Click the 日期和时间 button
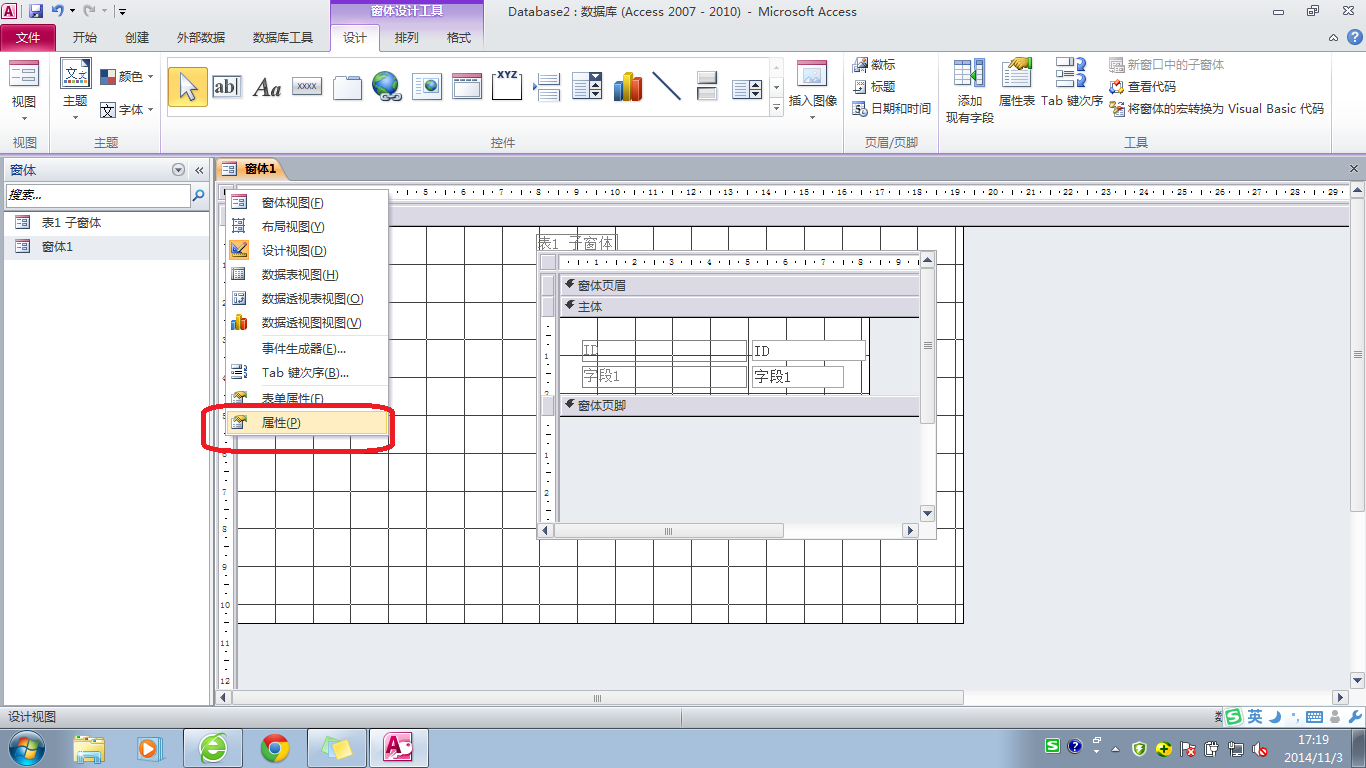Image resolution: width=1366 pixels, height=768 pixels. pyautogui.click(x=891, y=109)
